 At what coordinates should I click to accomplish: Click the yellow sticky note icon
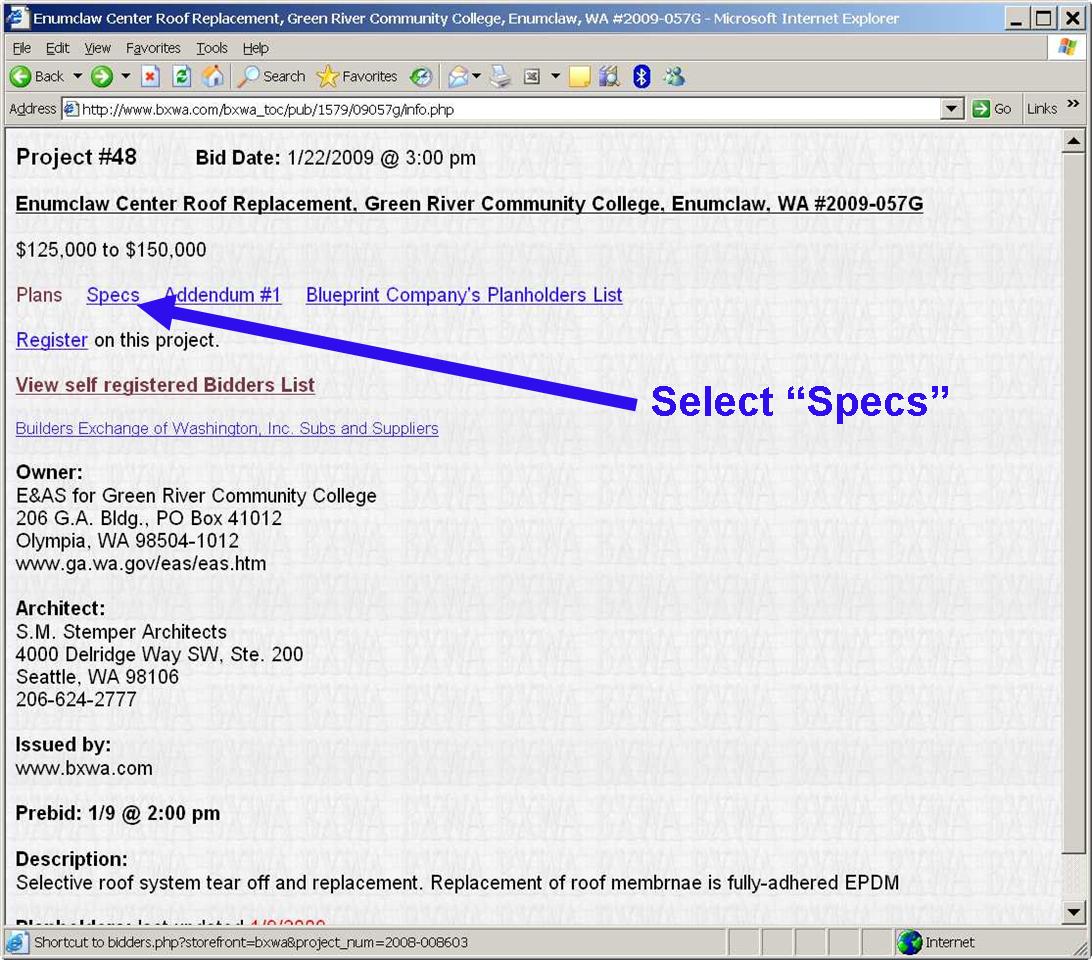tap(579, 77)
